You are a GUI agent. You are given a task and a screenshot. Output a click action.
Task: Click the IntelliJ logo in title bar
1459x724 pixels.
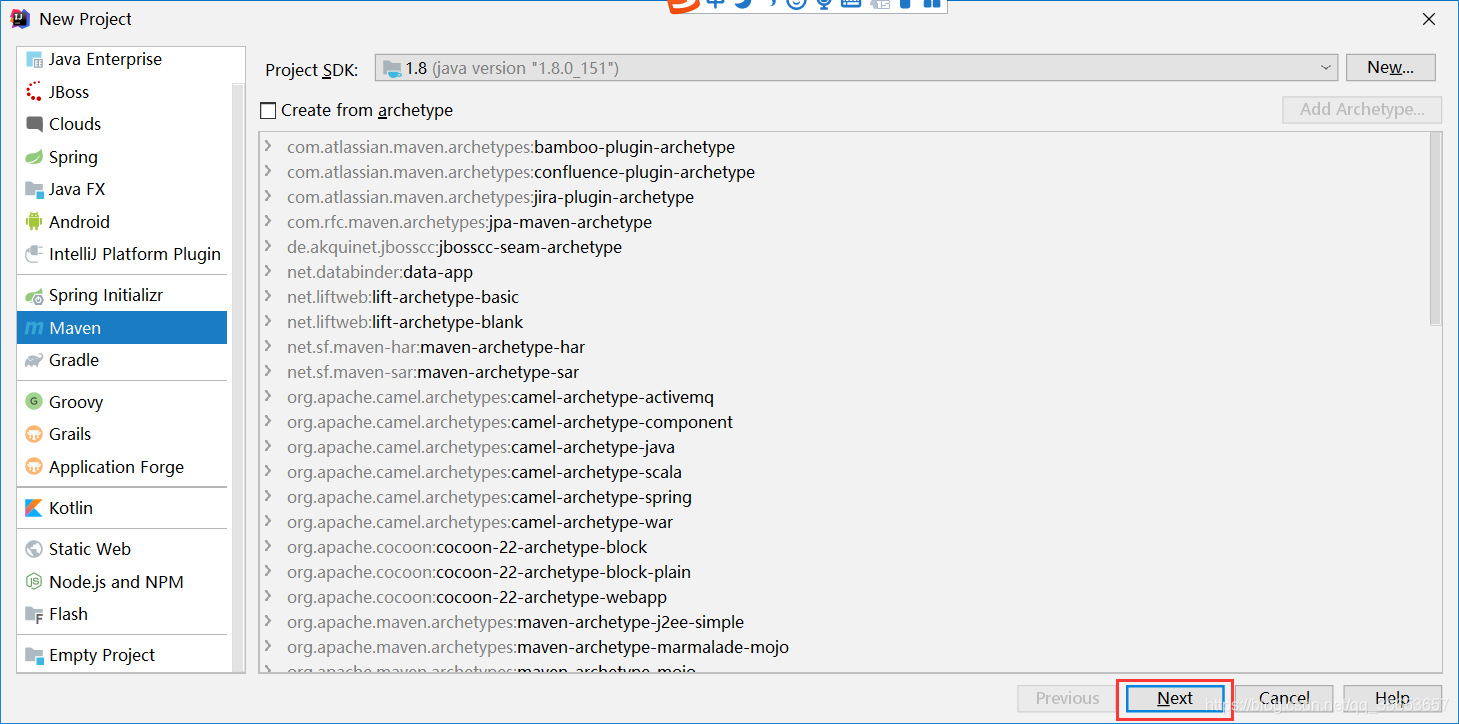(20, 18)
